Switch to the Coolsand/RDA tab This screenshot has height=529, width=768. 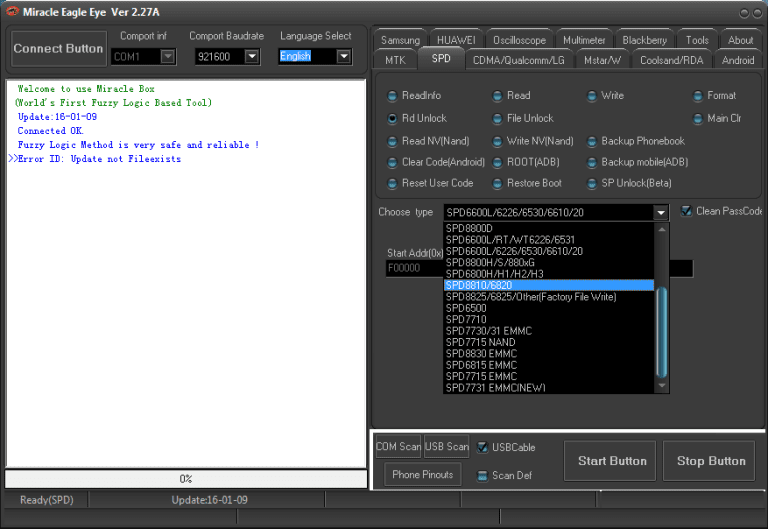coord(672,60)
